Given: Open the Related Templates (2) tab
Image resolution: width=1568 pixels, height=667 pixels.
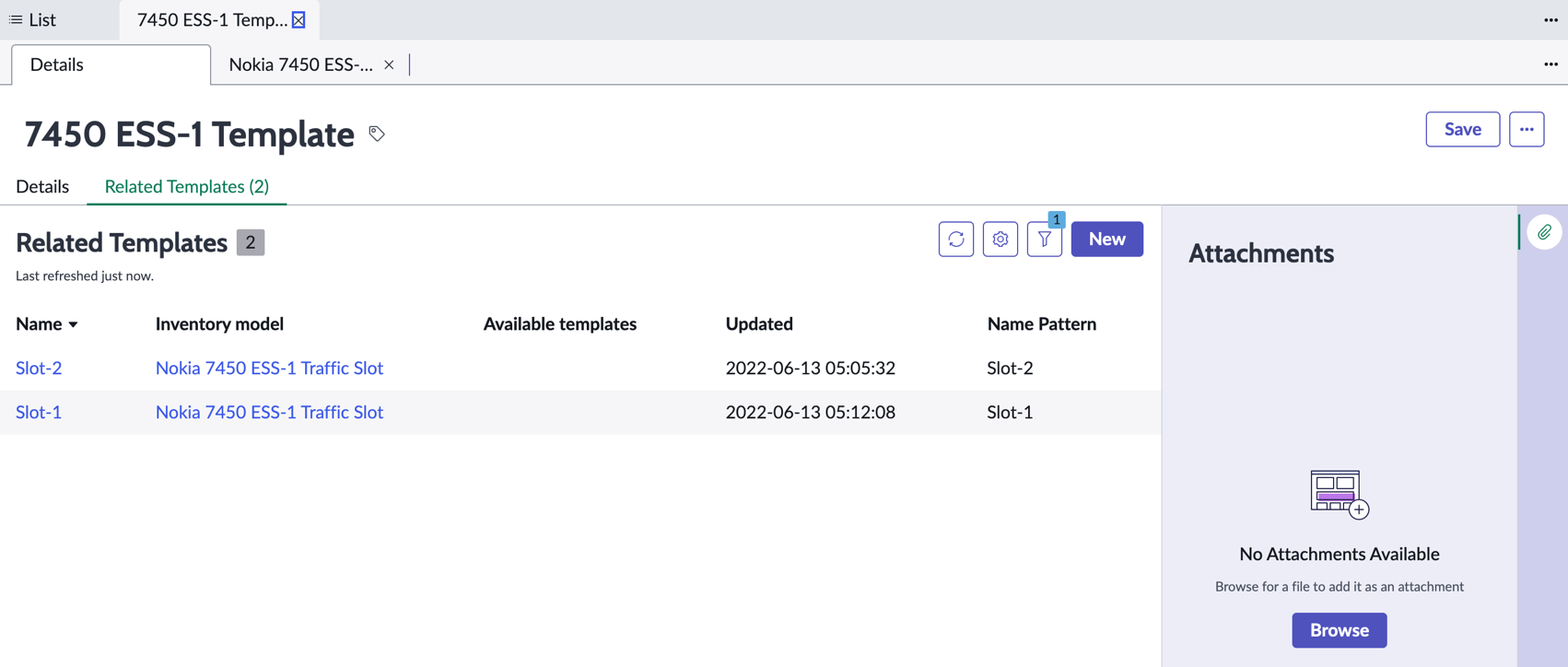Looking at the screenshot, I should 187,186.
